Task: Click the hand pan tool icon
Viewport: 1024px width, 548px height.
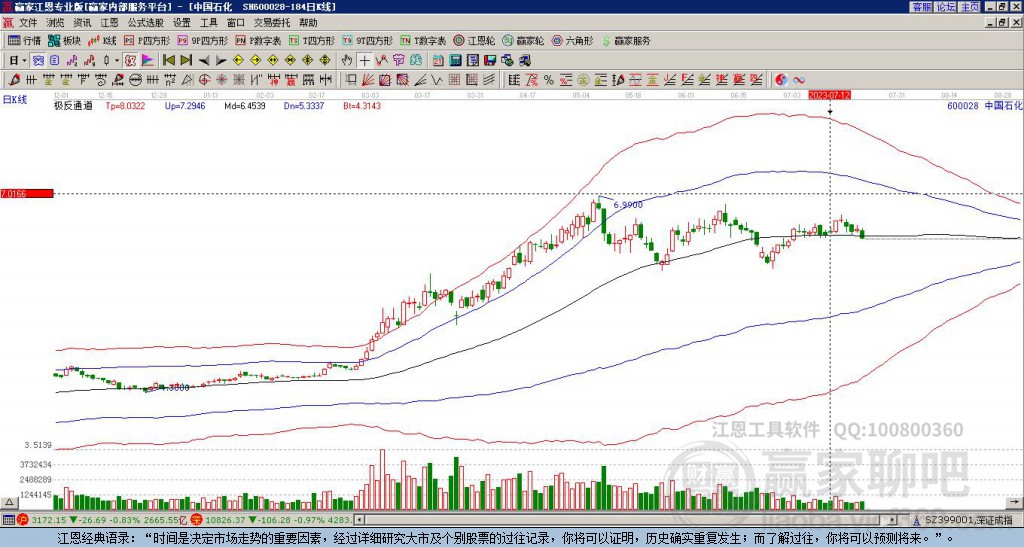Action: click(x=347, y=61)
